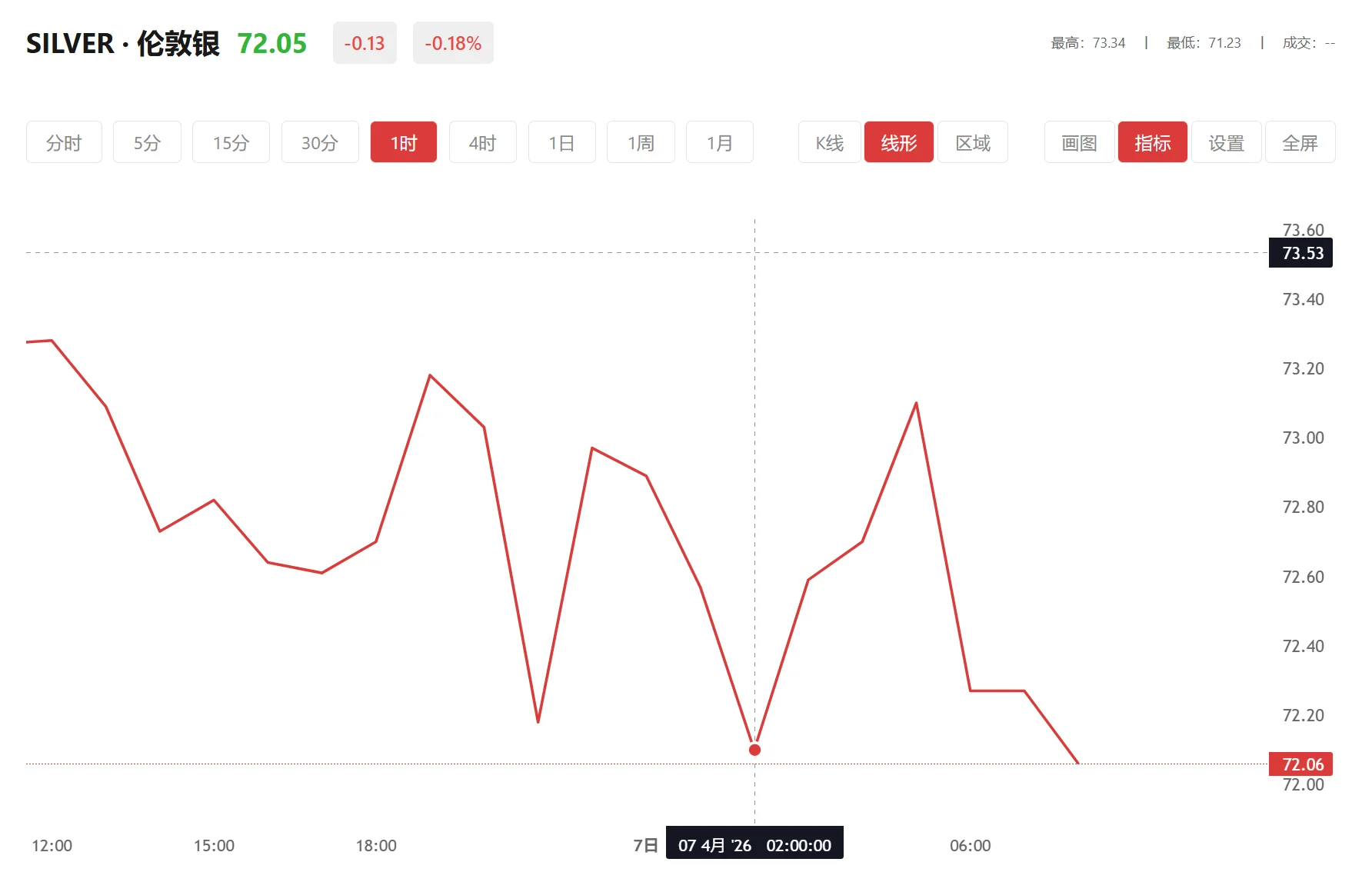This screenshot has width=1372, height=872.
Task: Toggle the 1时 hourly timeframe
Action: click(403, 141)
